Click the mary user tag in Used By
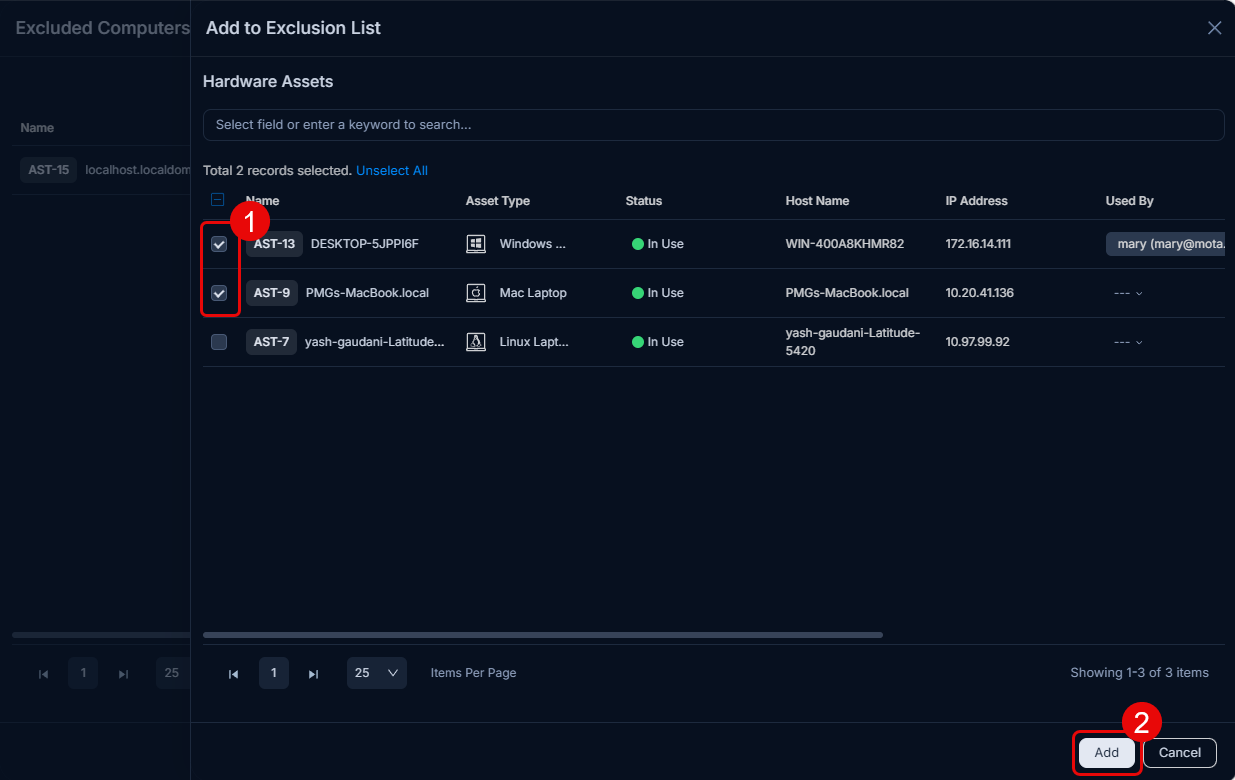The height and width of the screenshot is (780, 1235). click(1165, 244)
